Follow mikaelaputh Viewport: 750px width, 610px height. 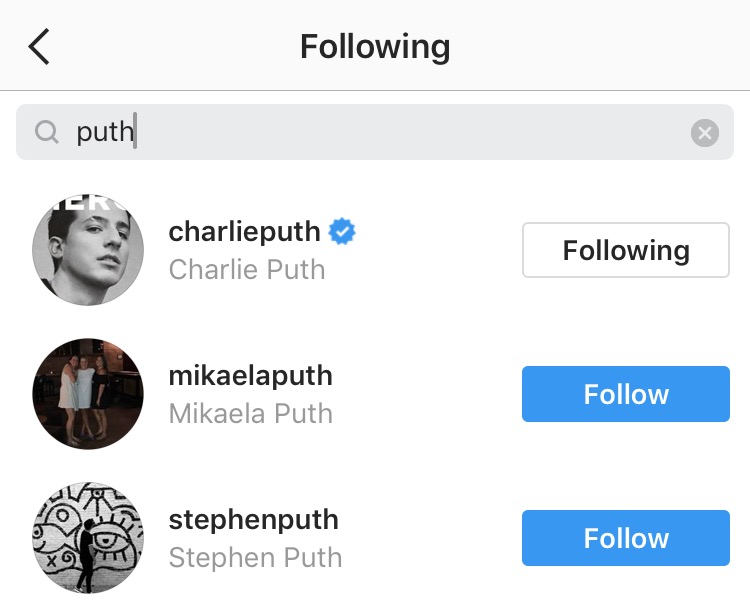click(x=625, y=394)
